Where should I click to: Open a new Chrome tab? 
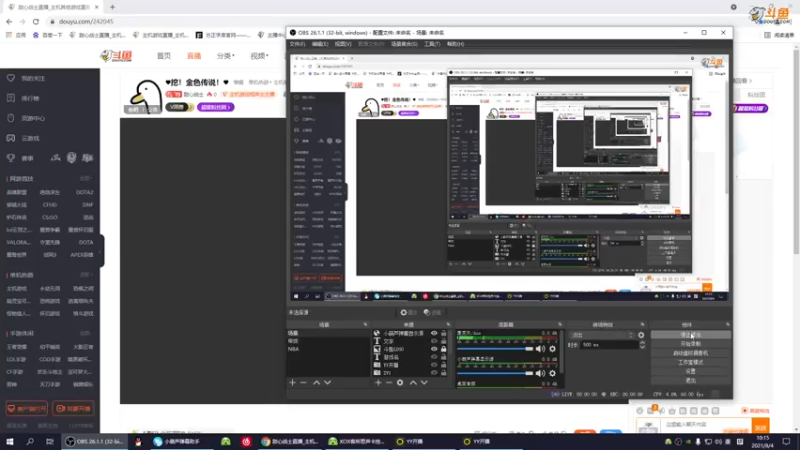tap(112, 7)
